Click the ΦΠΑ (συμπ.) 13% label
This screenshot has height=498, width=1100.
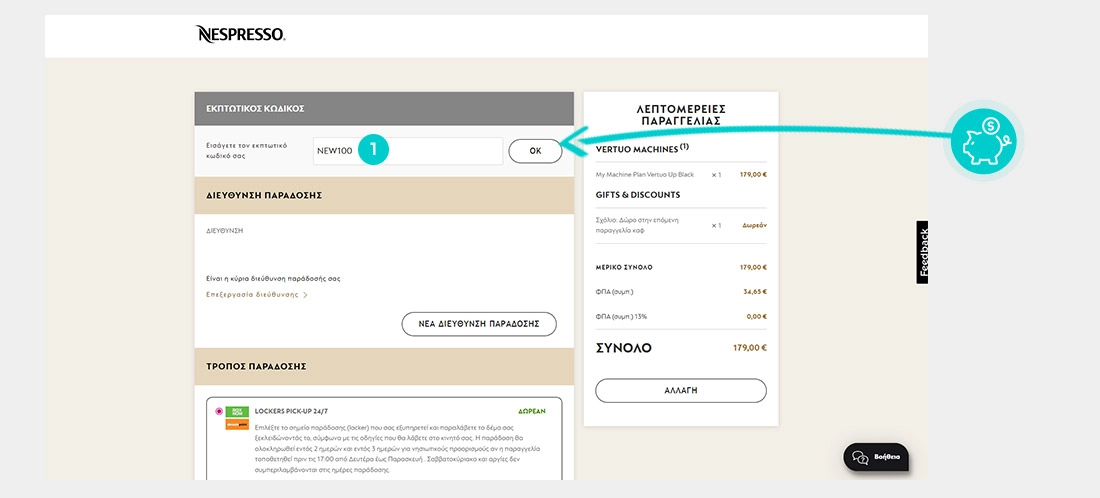[x=621, y=317]
